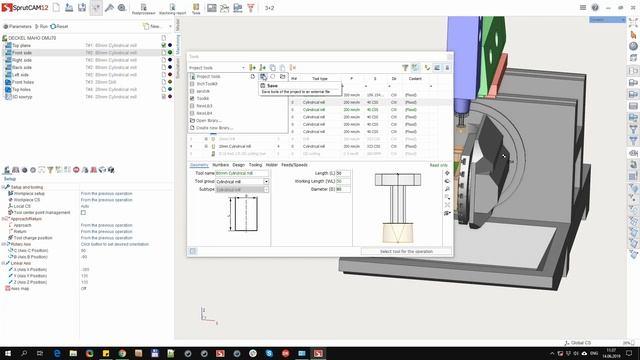Click Select tool for the operation button
Viewport: 640px width, 360px height.
click(x=406, y=251)
